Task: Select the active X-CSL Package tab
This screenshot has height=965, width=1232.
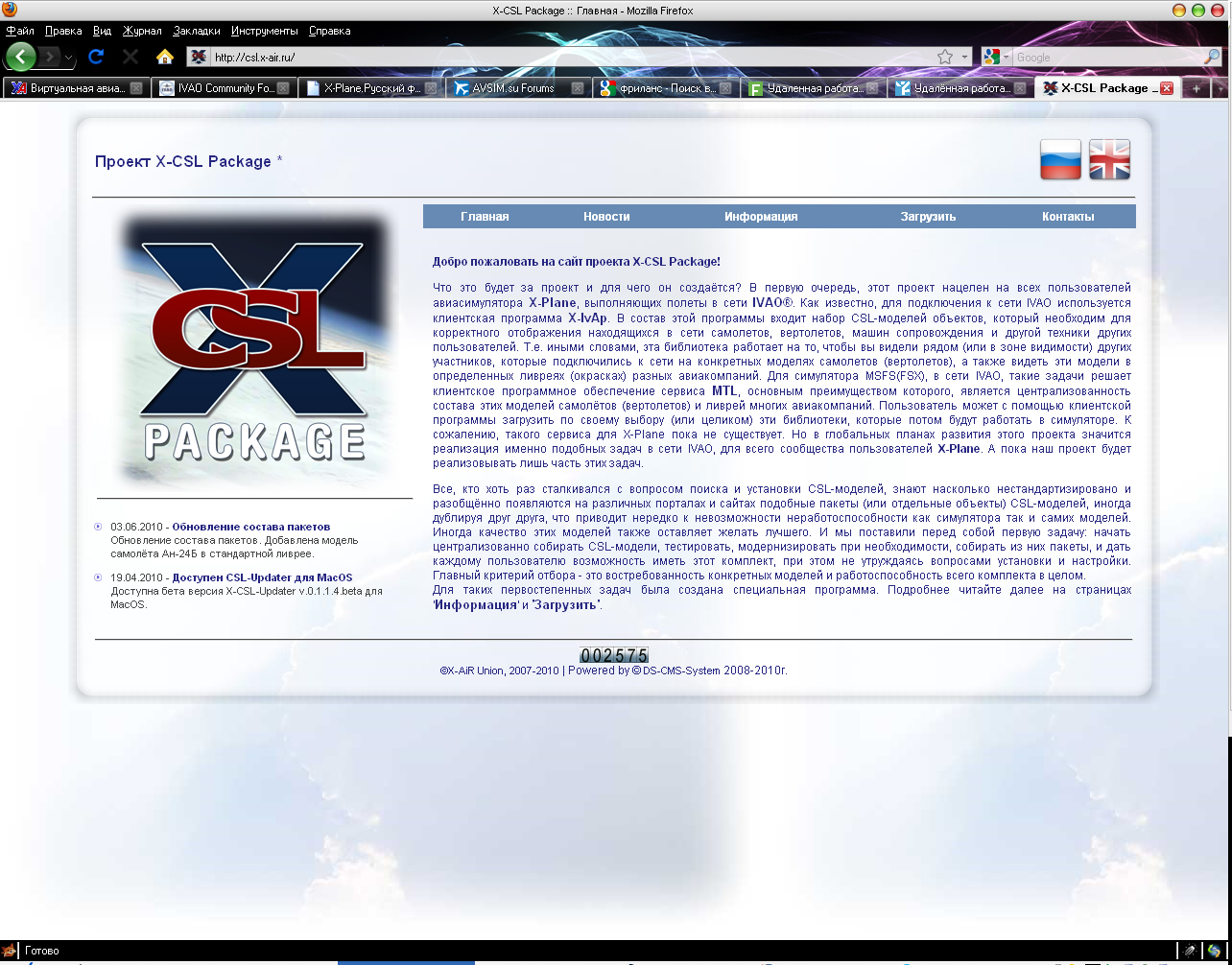Action: [1107, 88]
